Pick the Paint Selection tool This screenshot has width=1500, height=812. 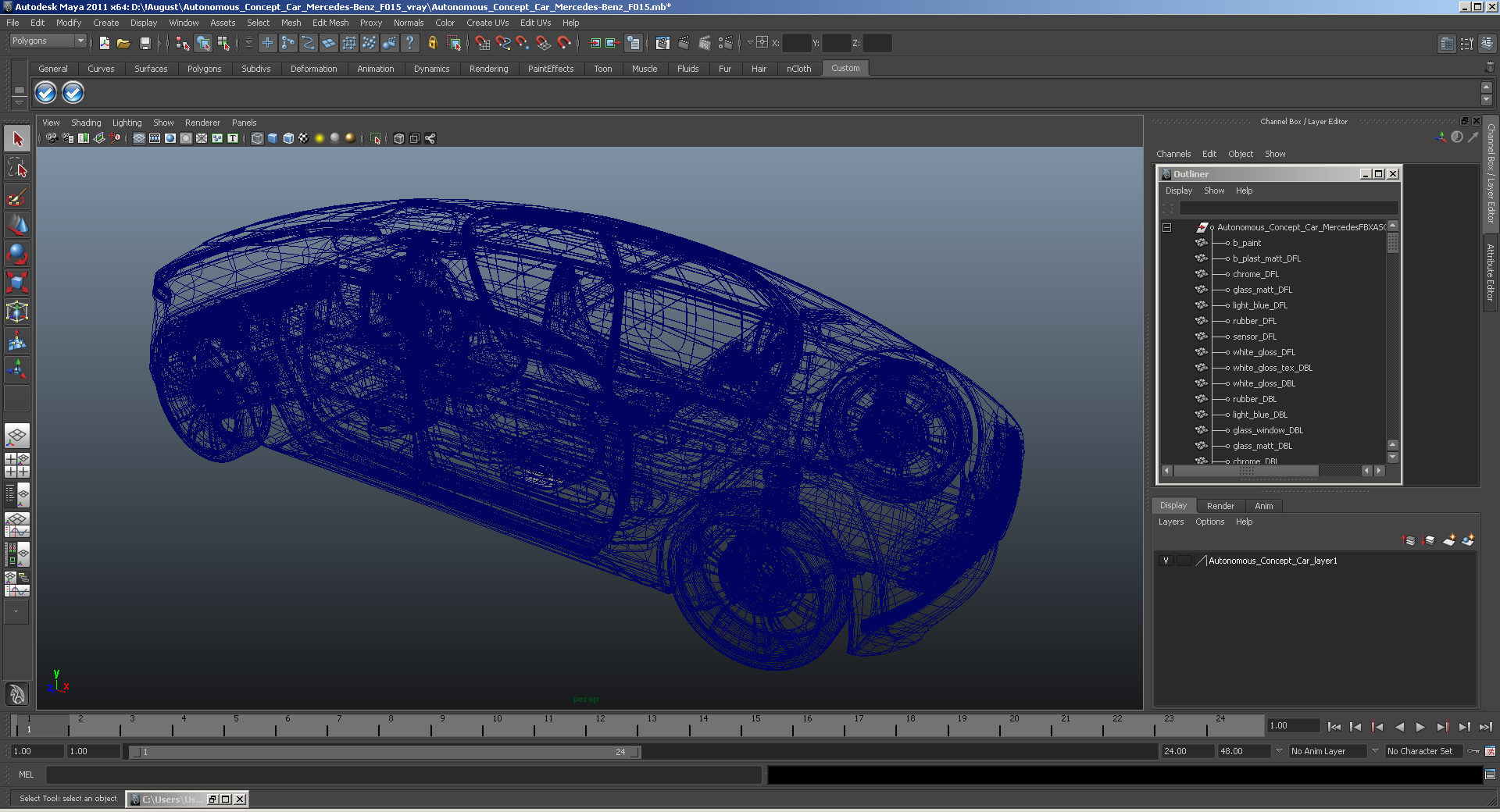click(x=17, y=196)
